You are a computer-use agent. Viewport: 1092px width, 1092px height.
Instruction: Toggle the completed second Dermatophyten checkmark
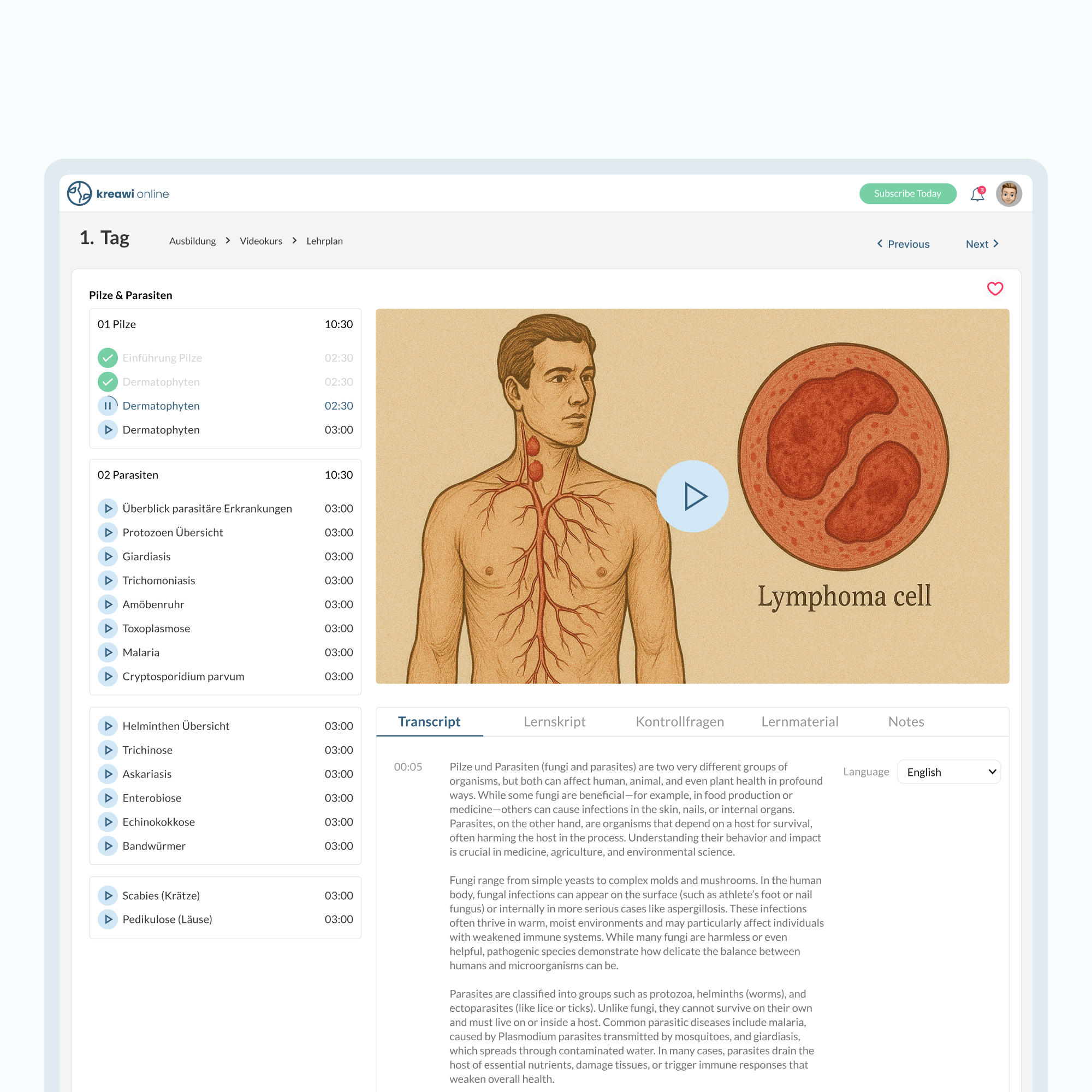[108, 382]
